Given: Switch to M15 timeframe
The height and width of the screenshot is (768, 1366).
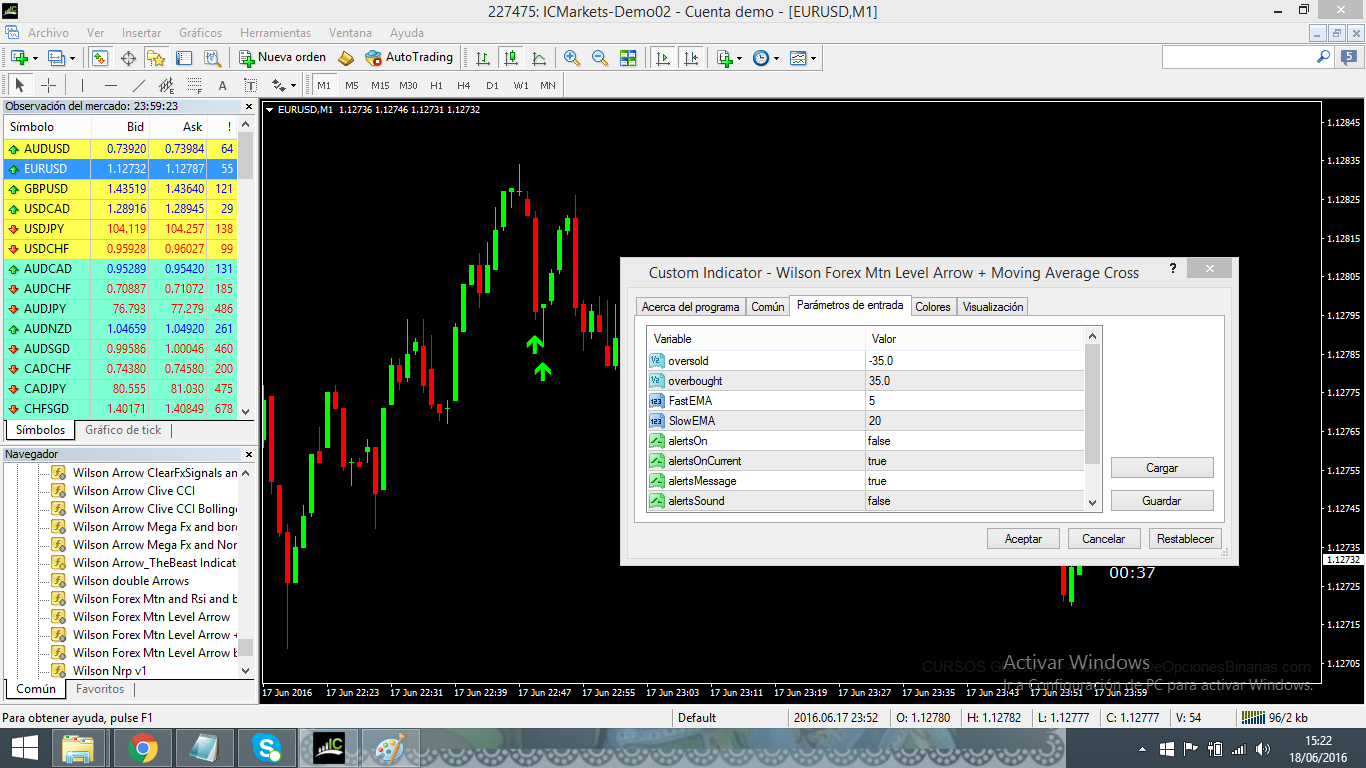Looking at the screenshot, I should click(380, 85).
